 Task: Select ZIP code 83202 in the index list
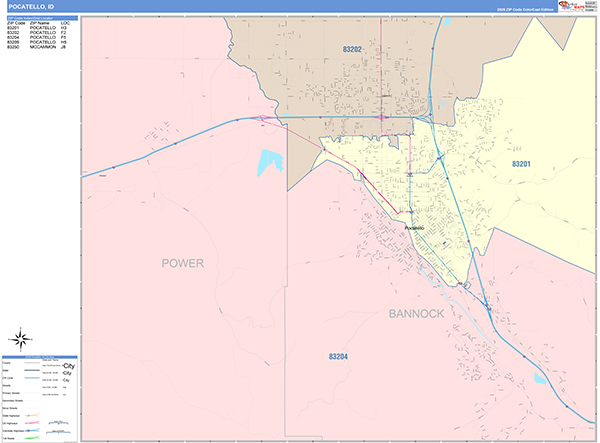click(x=14, y=32)
